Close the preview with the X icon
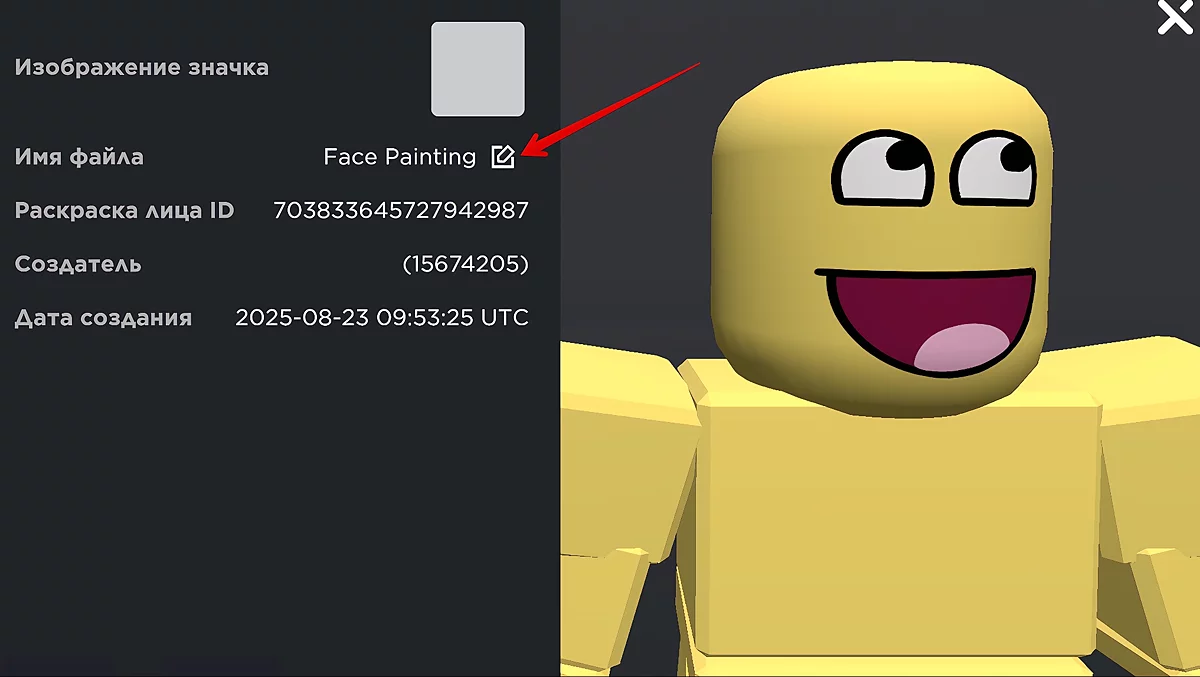 1175,17
